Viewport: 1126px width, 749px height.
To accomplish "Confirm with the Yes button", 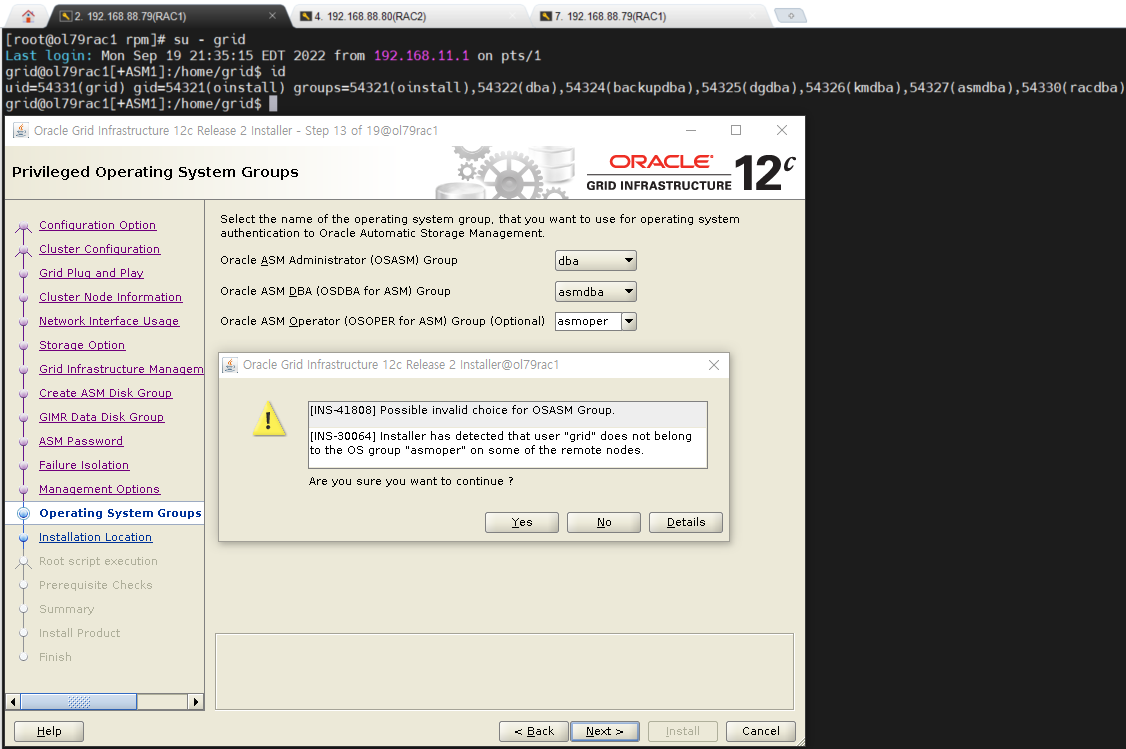I will click(x=522, y=522).
